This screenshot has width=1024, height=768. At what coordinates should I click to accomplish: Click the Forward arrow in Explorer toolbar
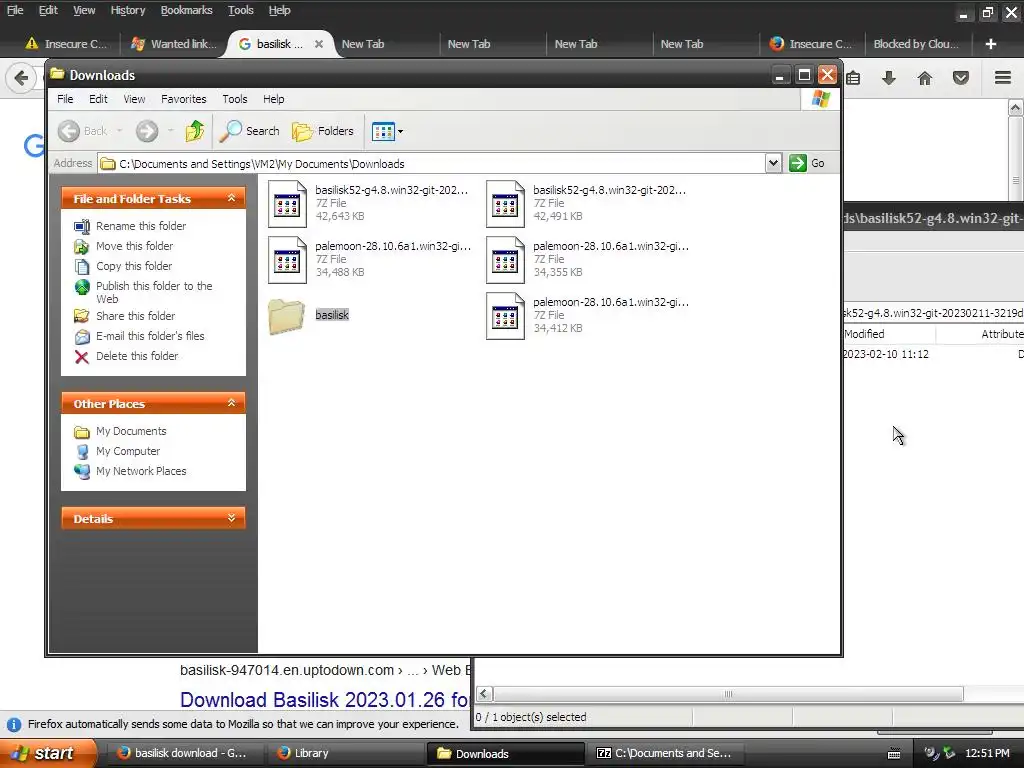[x=147, y=131]
